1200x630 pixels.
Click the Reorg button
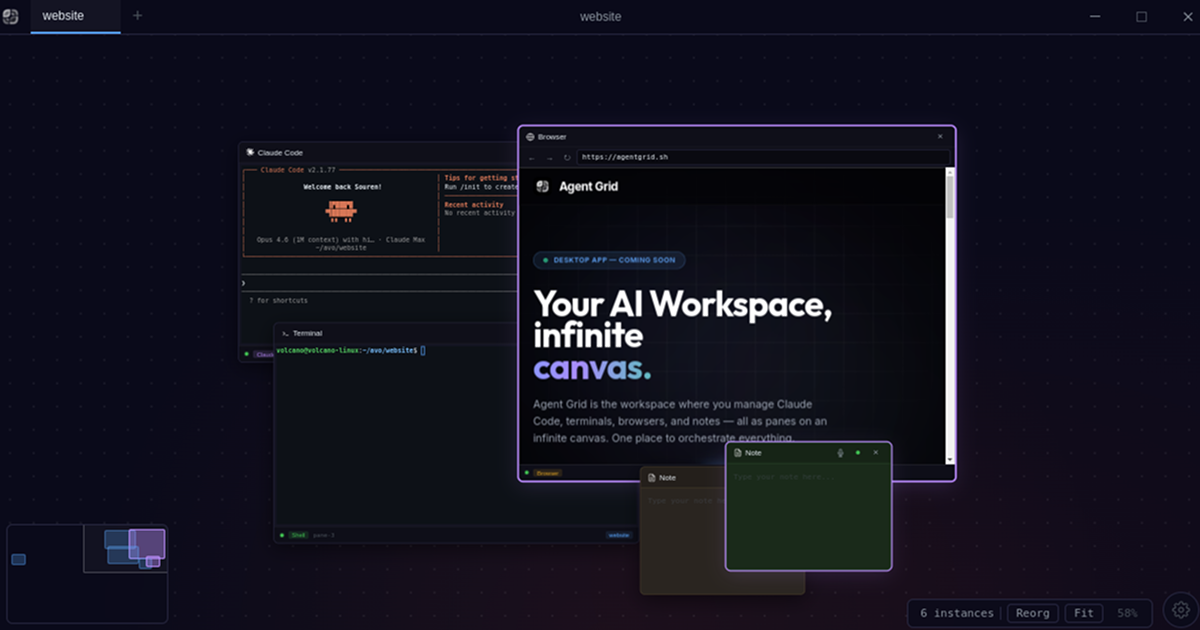point(1033,613)
